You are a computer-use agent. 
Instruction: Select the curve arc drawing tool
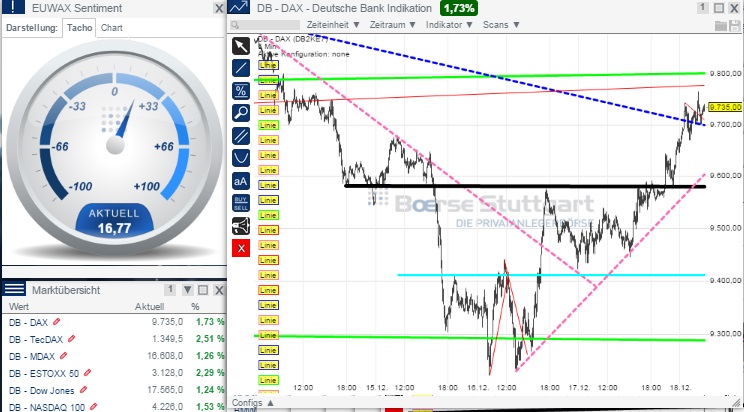coord(240,157)
